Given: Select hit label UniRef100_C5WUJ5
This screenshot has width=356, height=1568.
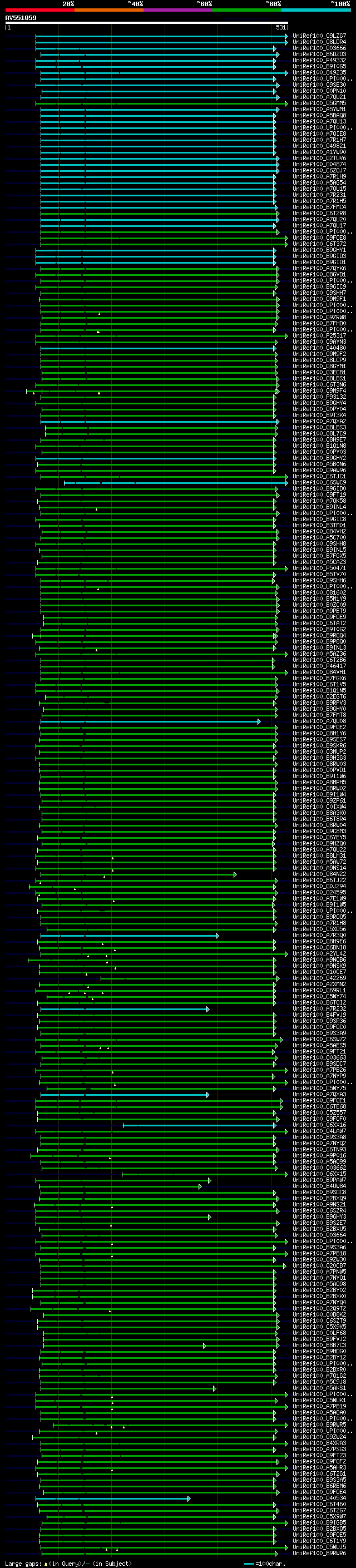Looking at the screenshot, I should 319,1547.
